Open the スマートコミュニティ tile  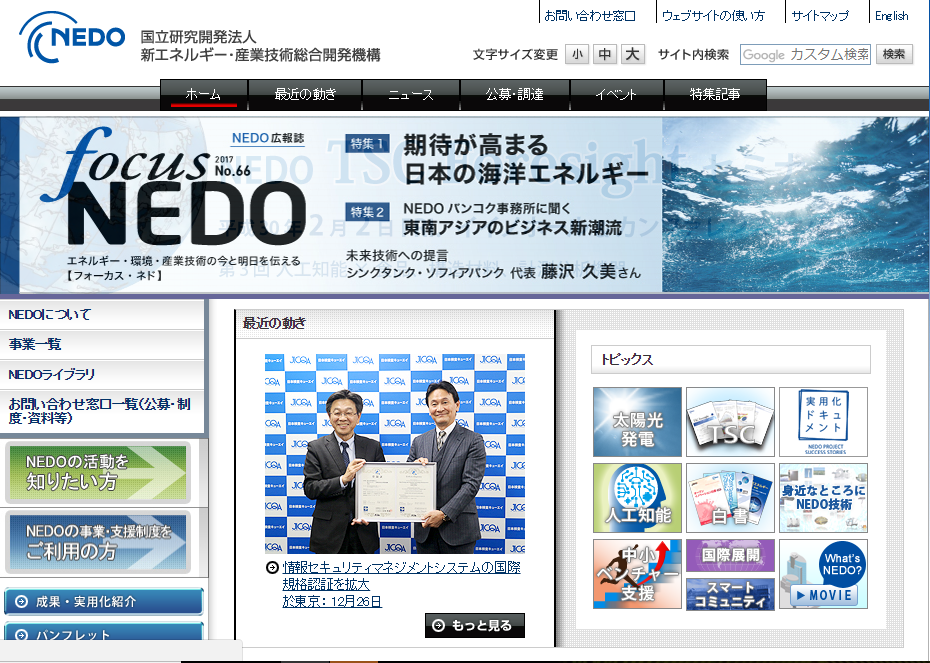click(x=730, y=594)
